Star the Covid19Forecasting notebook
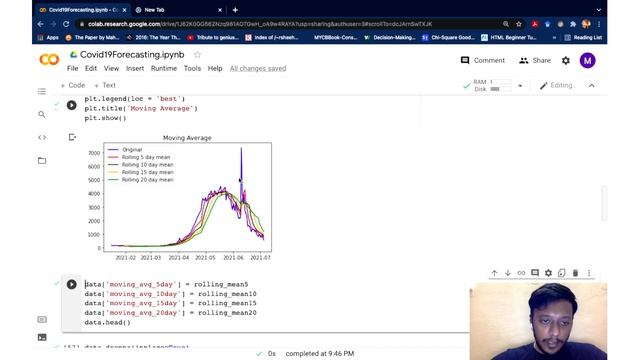 (198, 54)
